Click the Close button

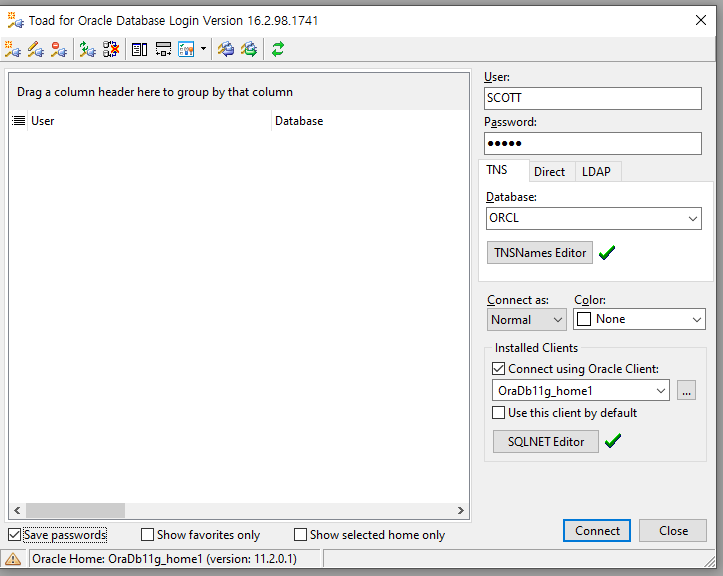click(673, 531)
